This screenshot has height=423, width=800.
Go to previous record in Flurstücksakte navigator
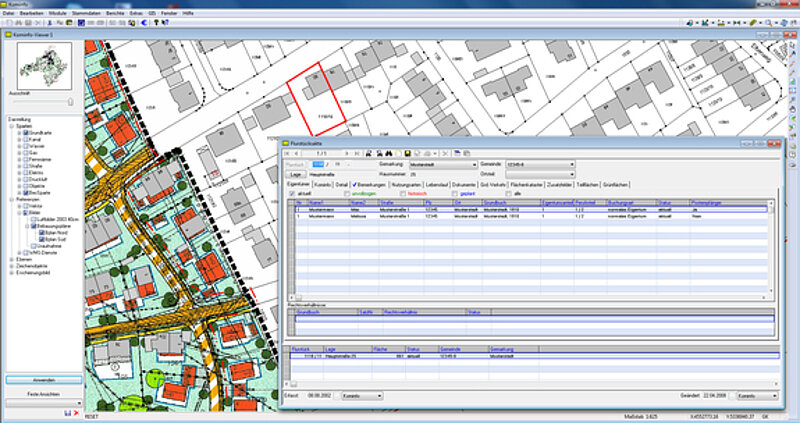[x=296, y=154]
